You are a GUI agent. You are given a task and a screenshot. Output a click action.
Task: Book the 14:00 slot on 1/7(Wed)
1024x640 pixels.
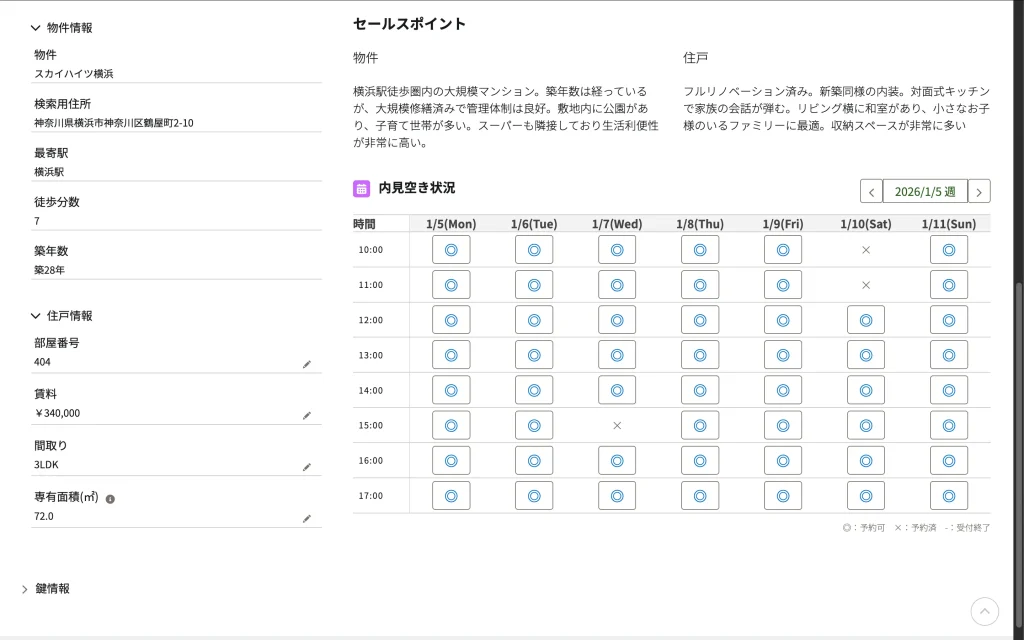[x=617, y=390]
